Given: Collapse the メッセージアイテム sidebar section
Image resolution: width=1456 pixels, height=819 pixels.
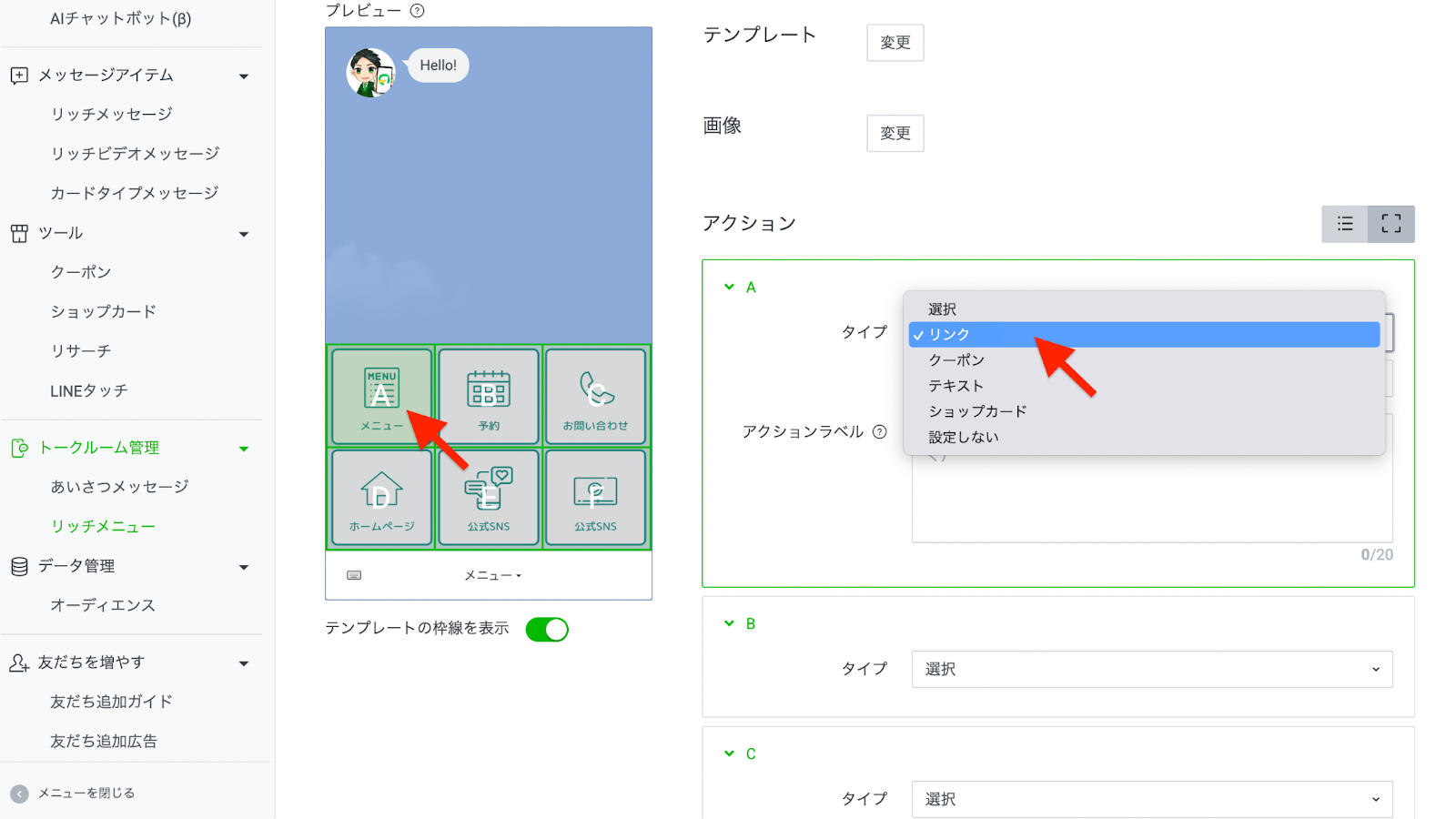Looking at the screenshot, I should coord(243,76).
